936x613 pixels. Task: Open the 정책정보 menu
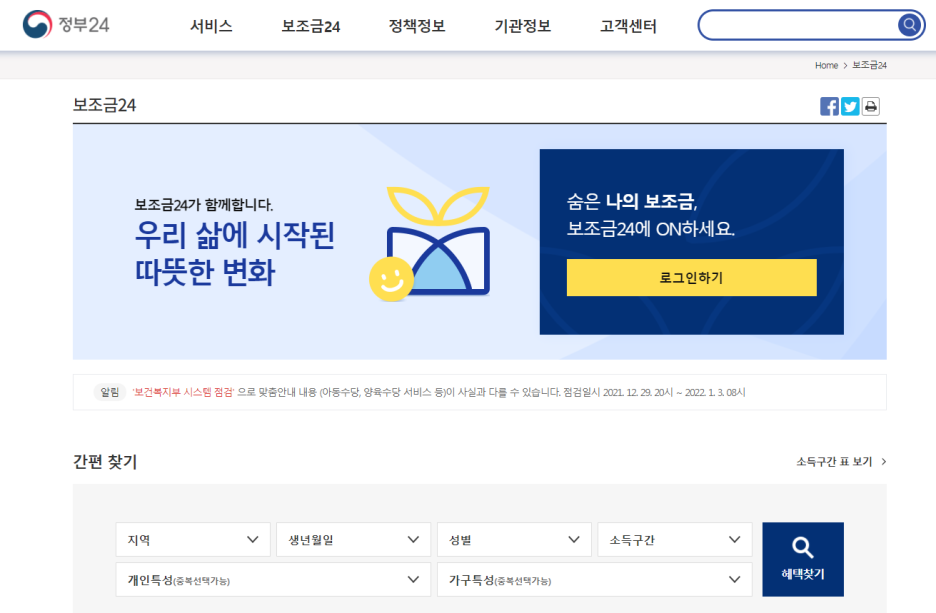click(417, 26)
